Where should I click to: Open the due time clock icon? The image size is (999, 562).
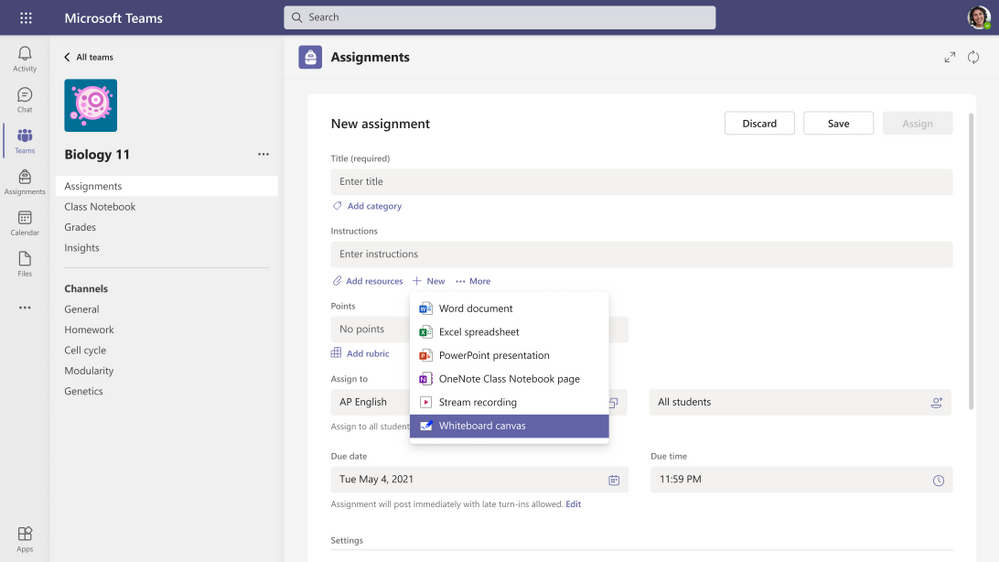938,480
